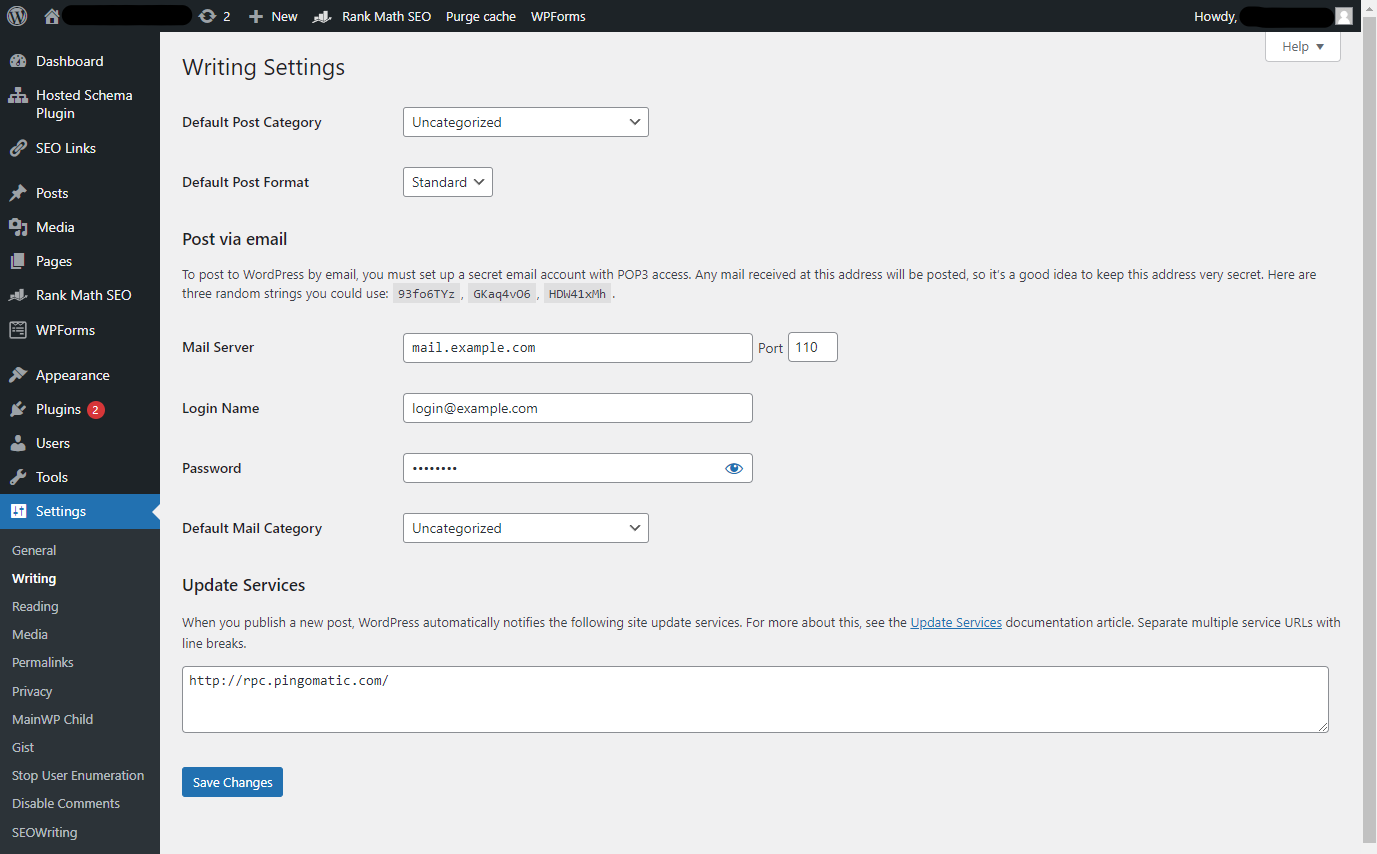This screenshot has width=1377, height=854.
Task: Expand the Help panel
Action: point(1302,46)
